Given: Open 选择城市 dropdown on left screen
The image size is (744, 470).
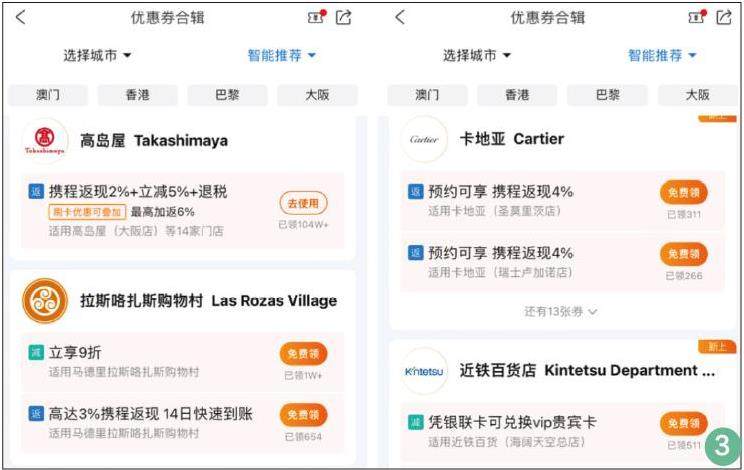Looking at the screenshot, I should (97, 55).
